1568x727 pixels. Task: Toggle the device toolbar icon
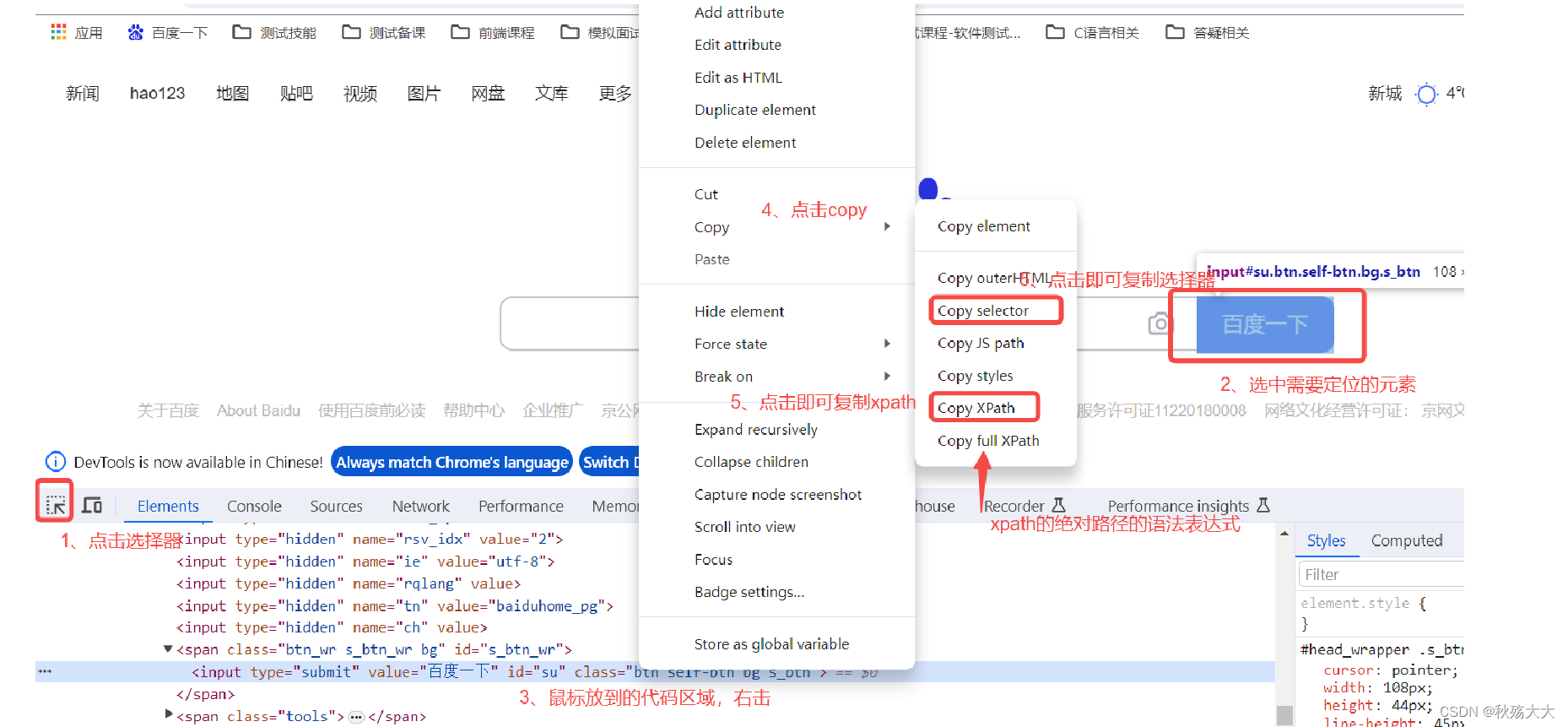[92, 505]
